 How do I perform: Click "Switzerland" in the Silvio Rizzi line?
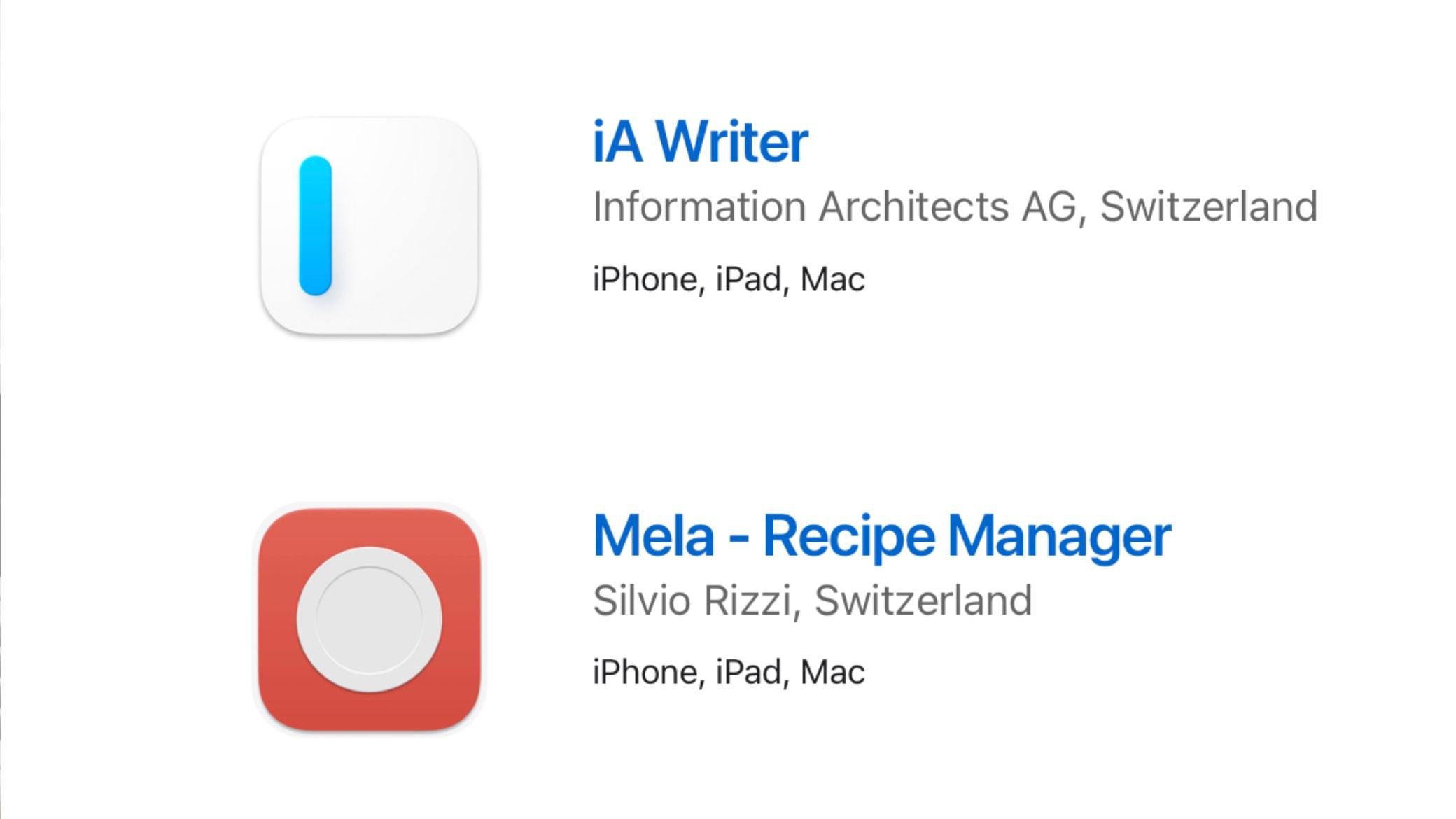(923, 601)
